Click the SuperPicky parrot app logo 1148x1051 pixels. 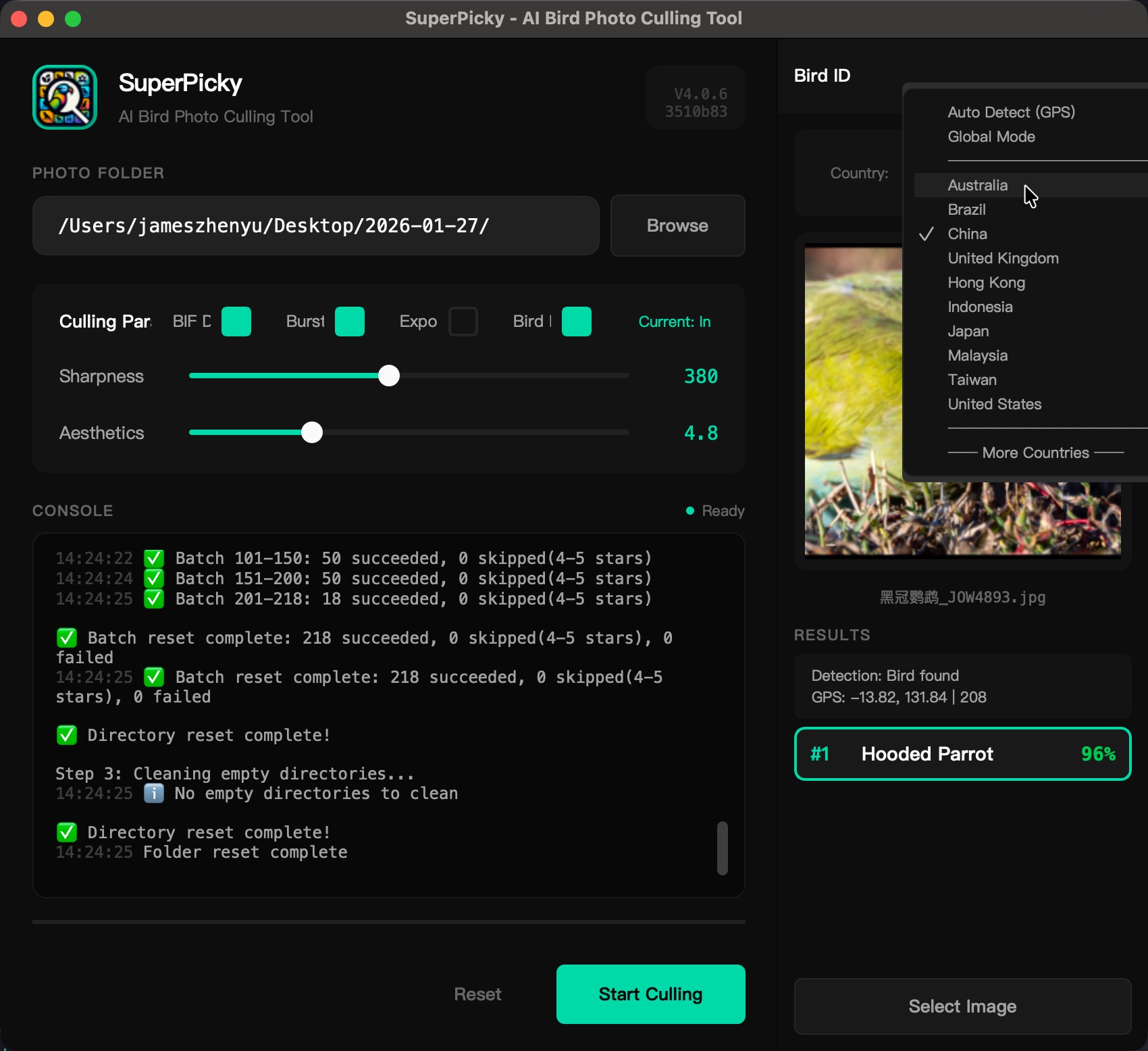click(65, 97)
